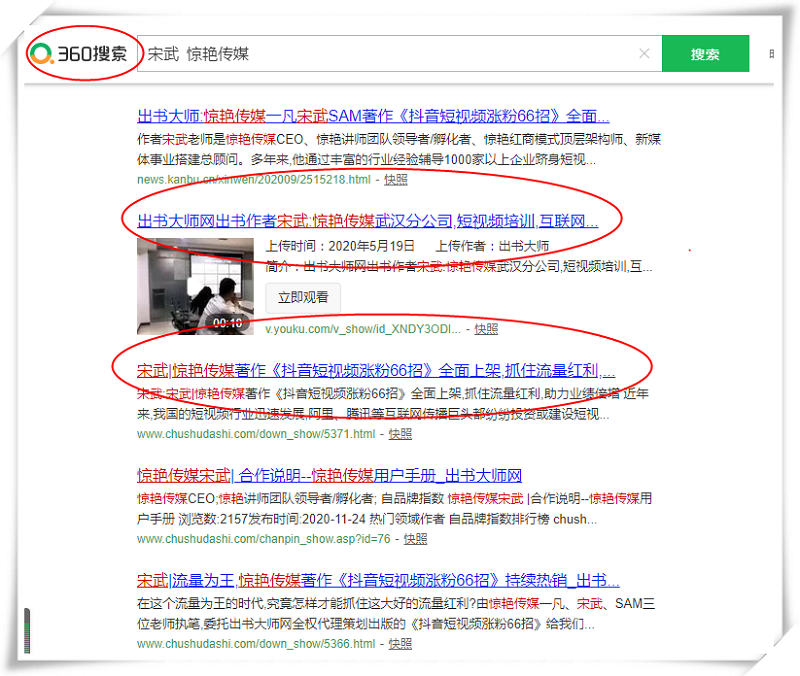Image resolution: width=800 pixels, height=676 pixels.
Task: Open 快照 for the chanpin_show.asp result
Action: 415,539
